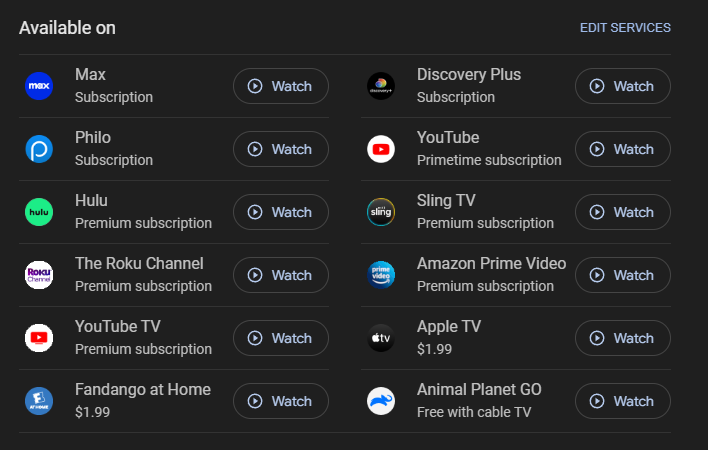Watch on Max
The image size is (708, 450).
click(281, 86)
